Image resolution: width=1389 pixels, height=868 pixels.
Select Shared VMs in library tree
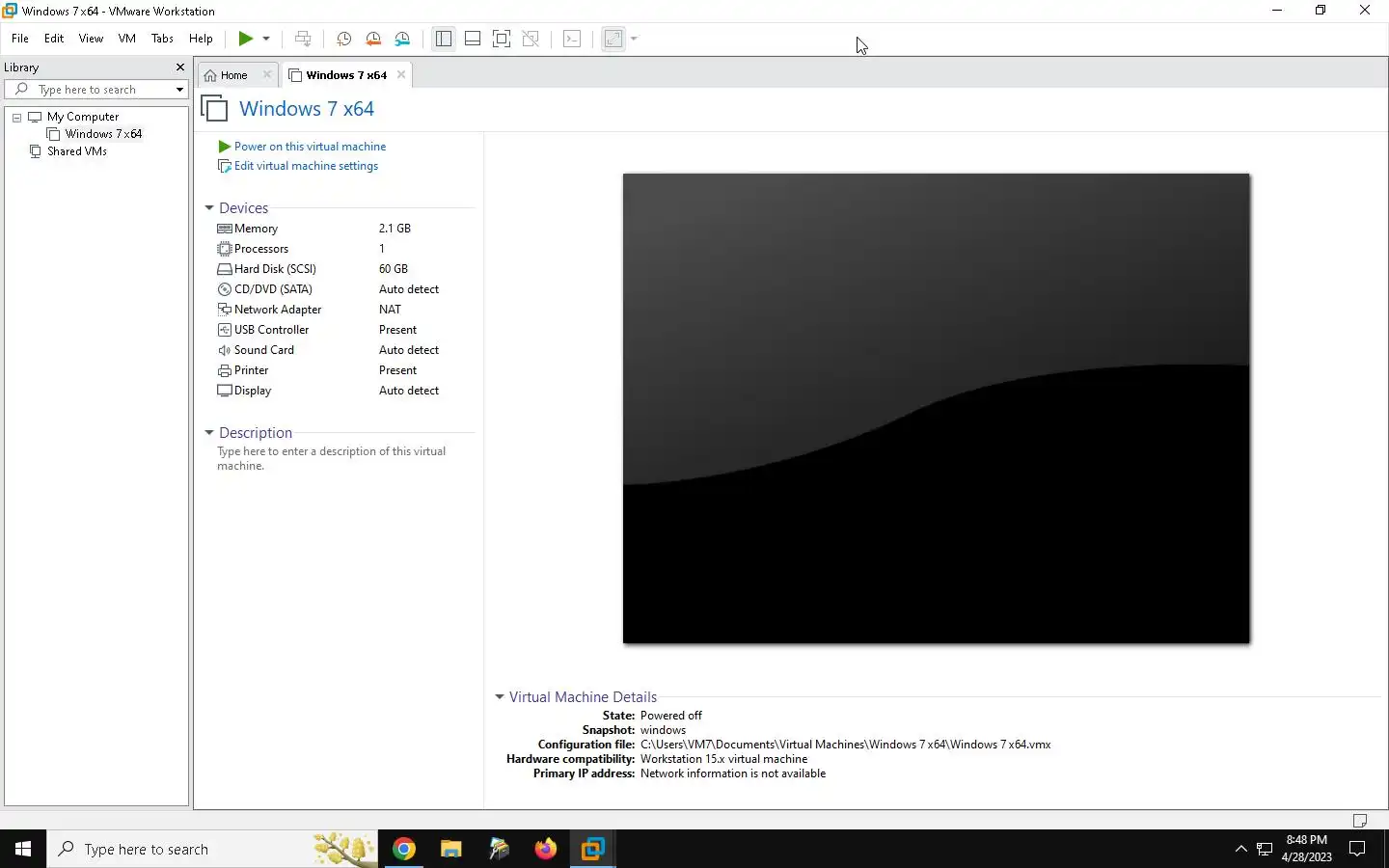77,151
